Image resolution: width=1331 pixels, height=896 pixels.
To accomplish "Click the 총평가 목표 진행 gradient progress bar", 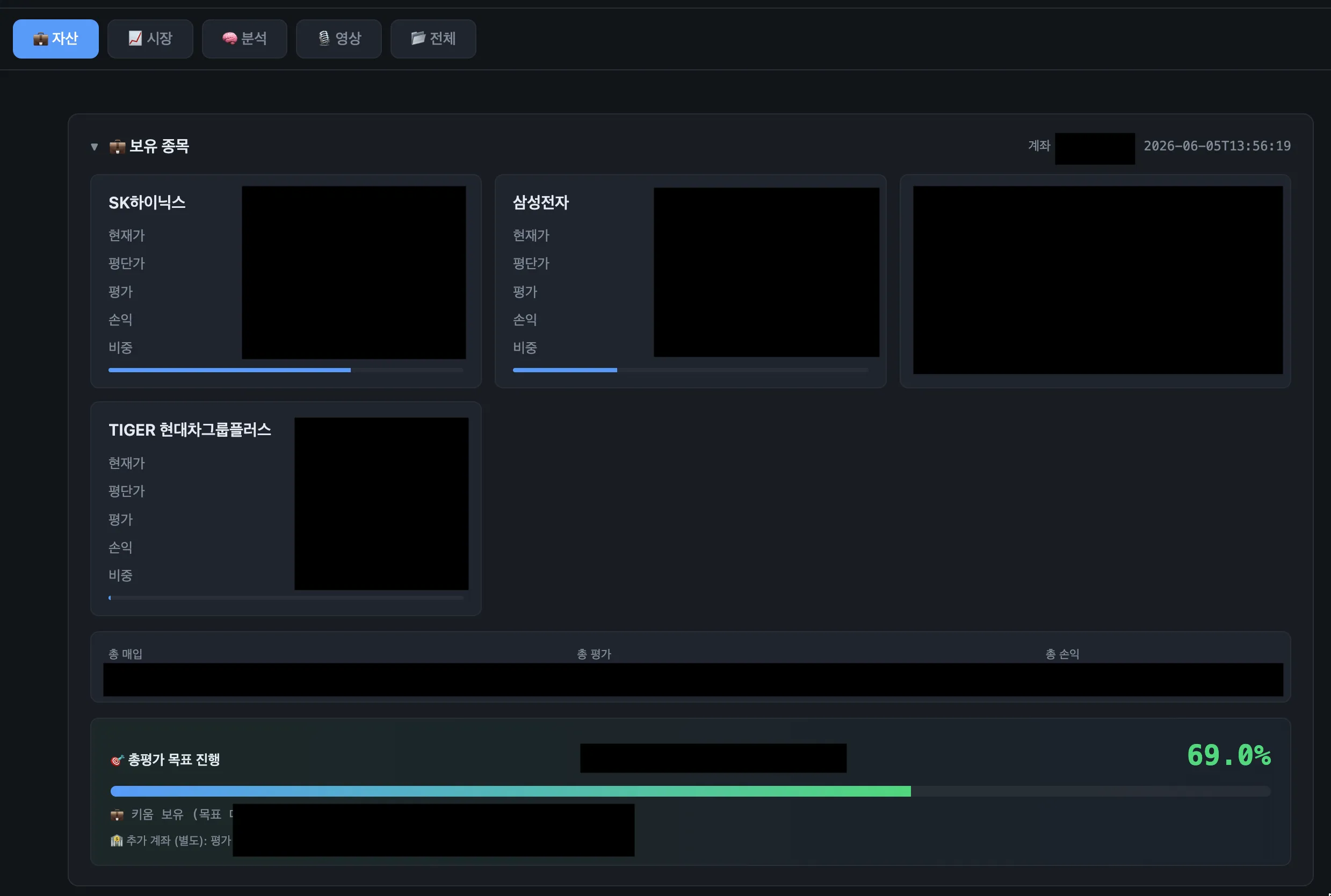I will click(690, 791).
